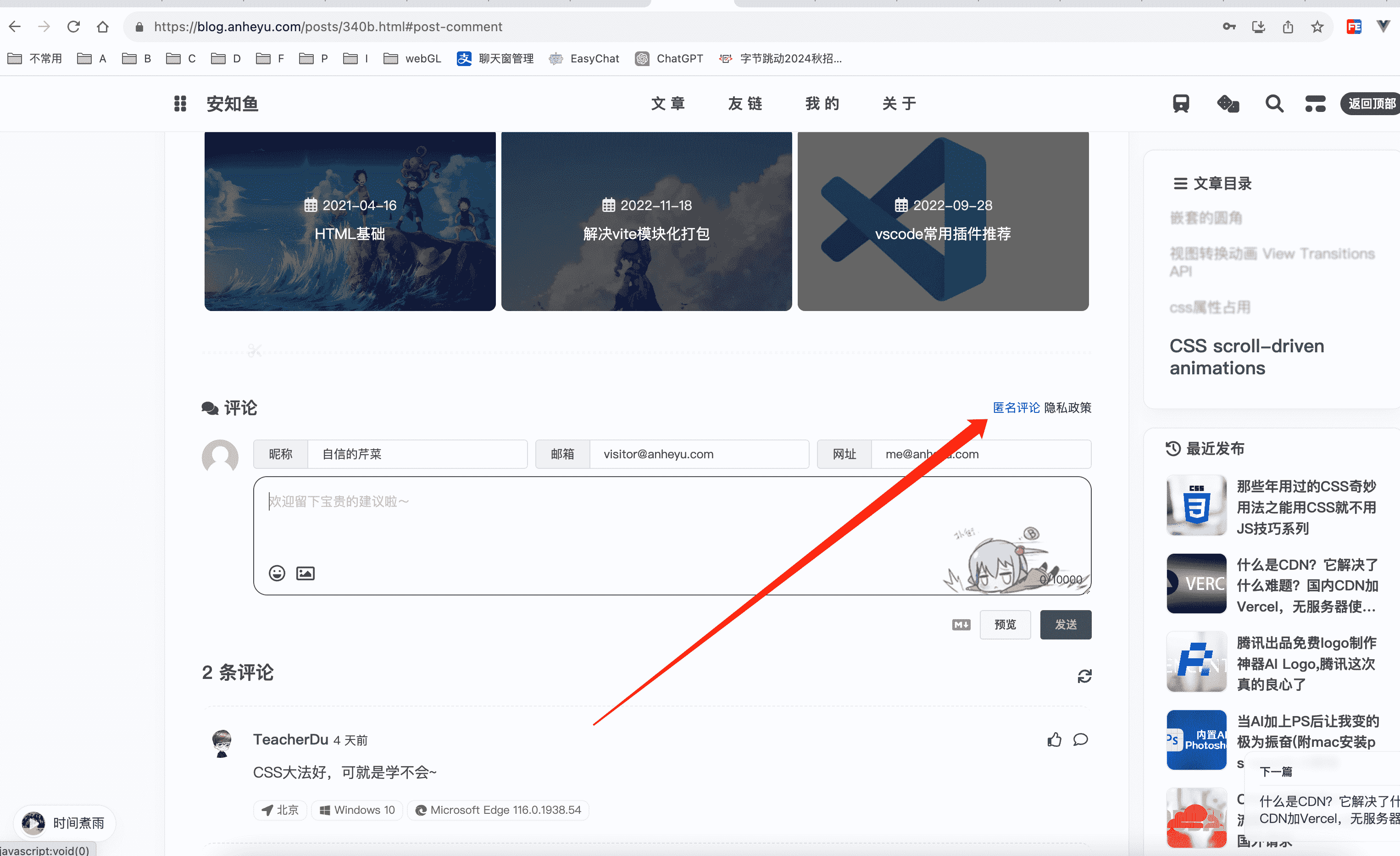Open browser home page icon
The width and height of the screenshot is (1400, 856).
tap(102, 26)
